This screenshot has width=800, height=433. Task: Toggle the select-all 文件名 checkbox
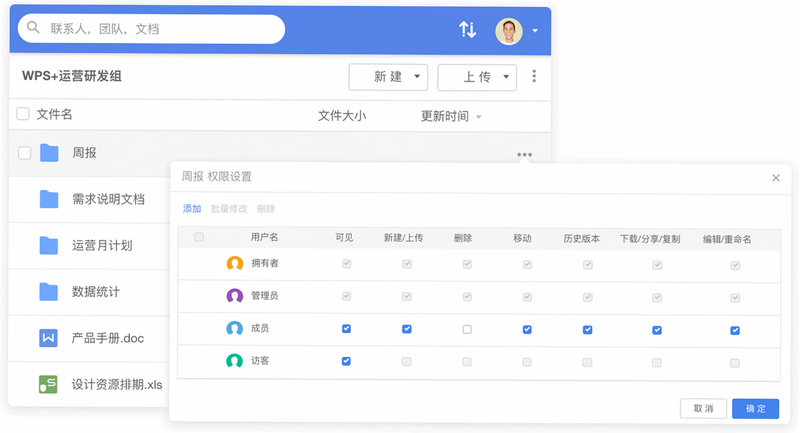tap(23, 113)
